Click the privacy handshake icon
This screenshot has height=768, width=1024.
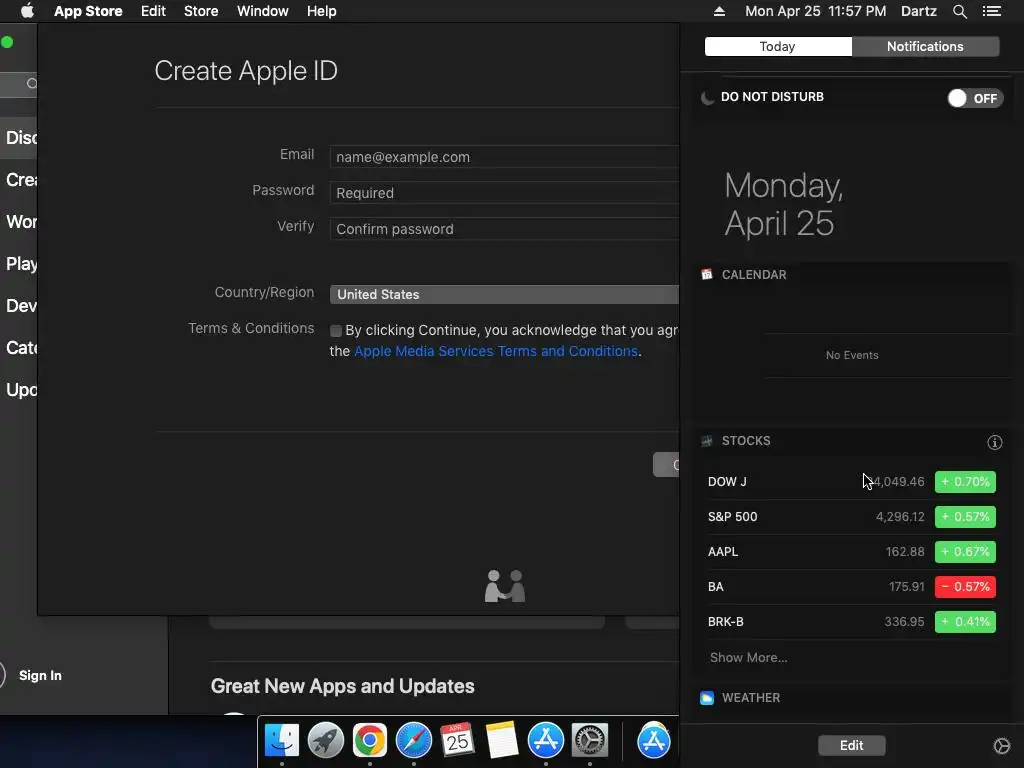click(505, 586)
